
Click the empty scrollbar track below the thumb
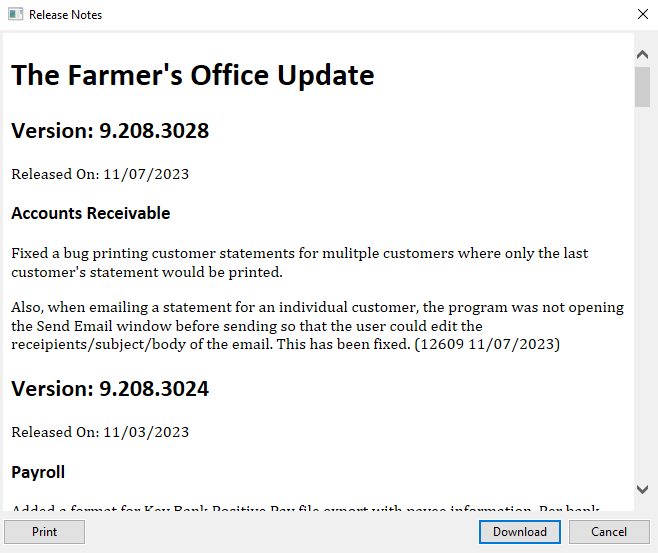643,300
